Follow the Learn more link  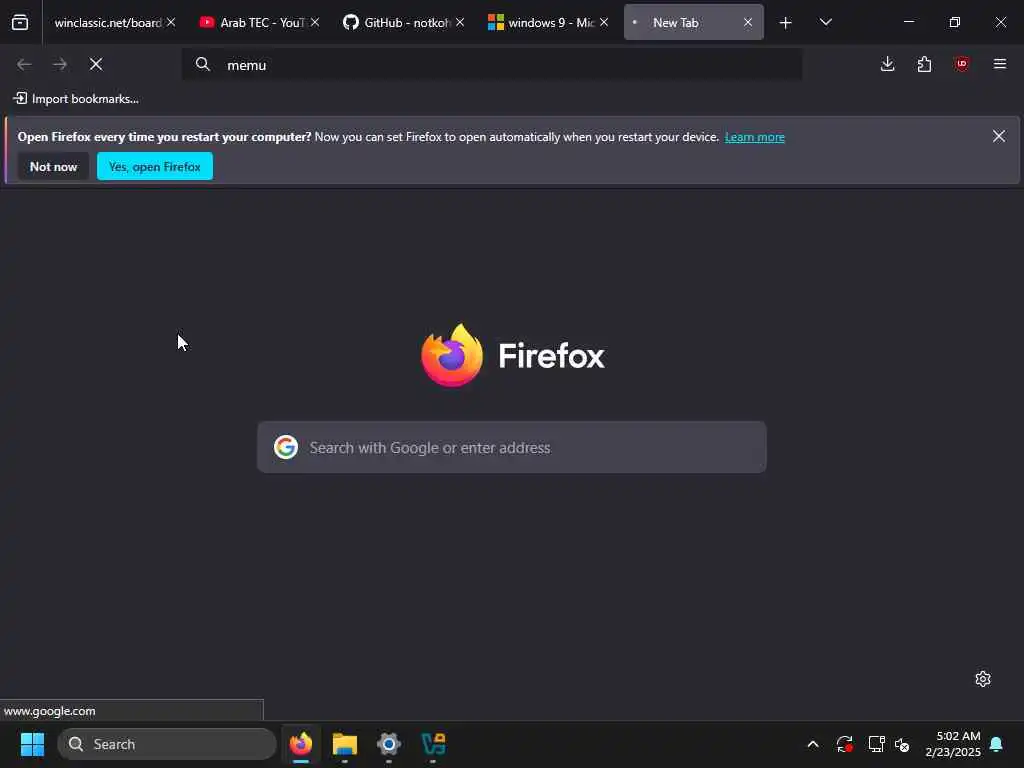(x=755, y=137)
